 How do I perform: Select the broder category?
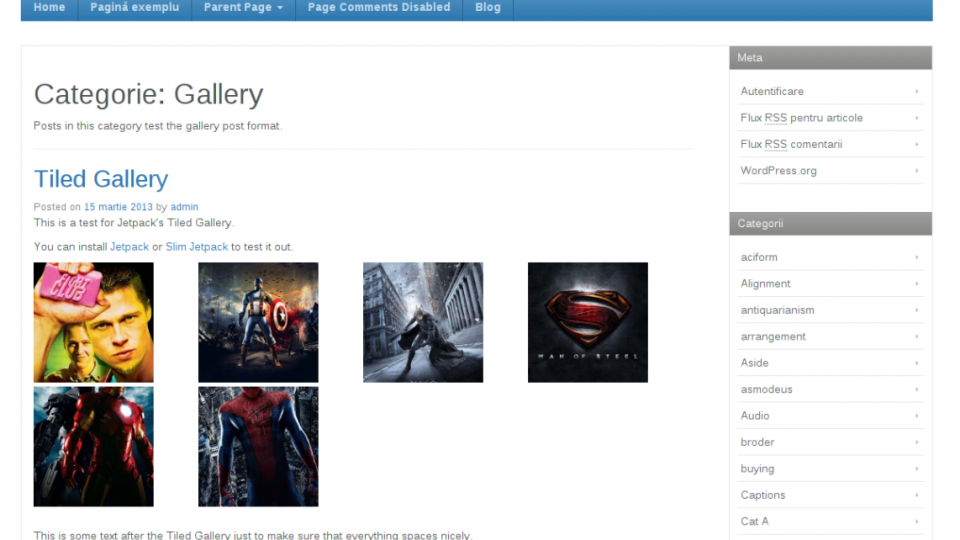click(x=757, y=441)
